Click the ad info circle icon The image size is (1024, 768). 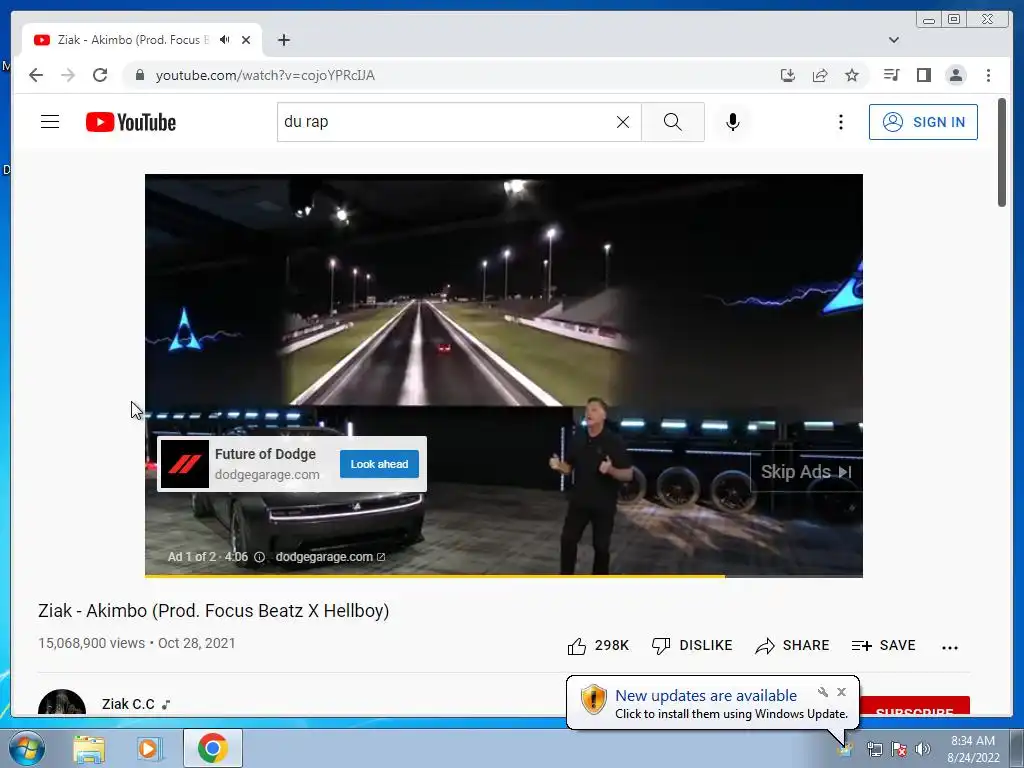click(x=259, y=557)
